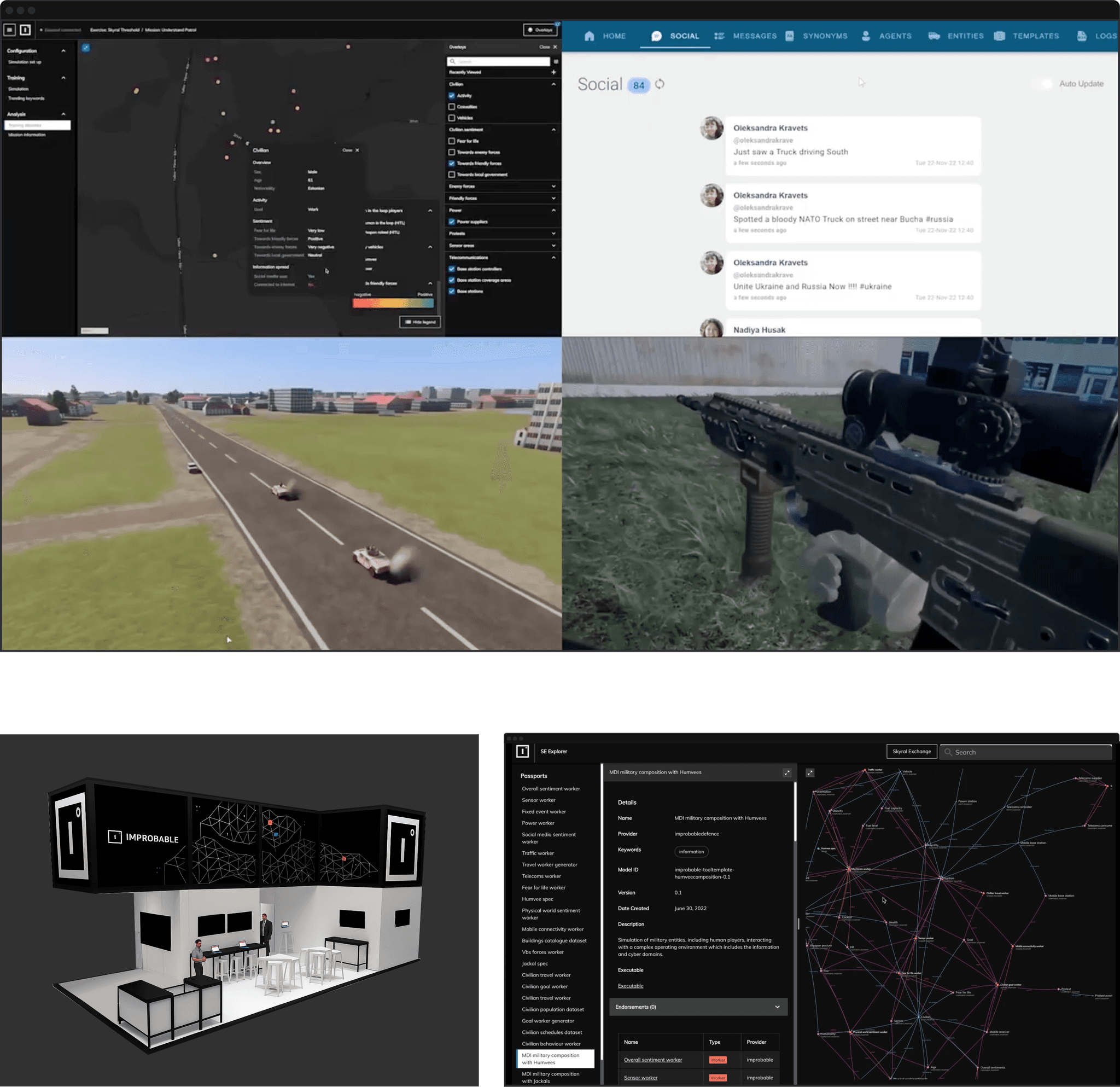The height and width of the screenshot is (1087, 1120).
Task: Click the Social refresh icon
Action: click(660, 84)
